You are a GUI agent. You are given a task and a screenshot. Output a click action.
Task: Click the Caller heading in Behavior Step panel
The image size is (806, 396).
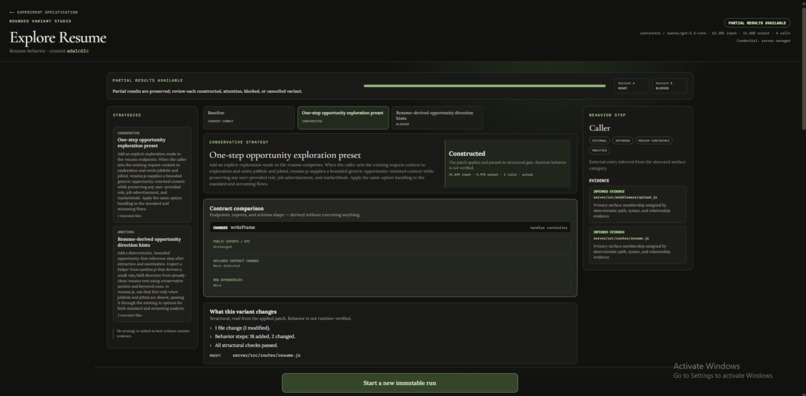click(600, 128)
